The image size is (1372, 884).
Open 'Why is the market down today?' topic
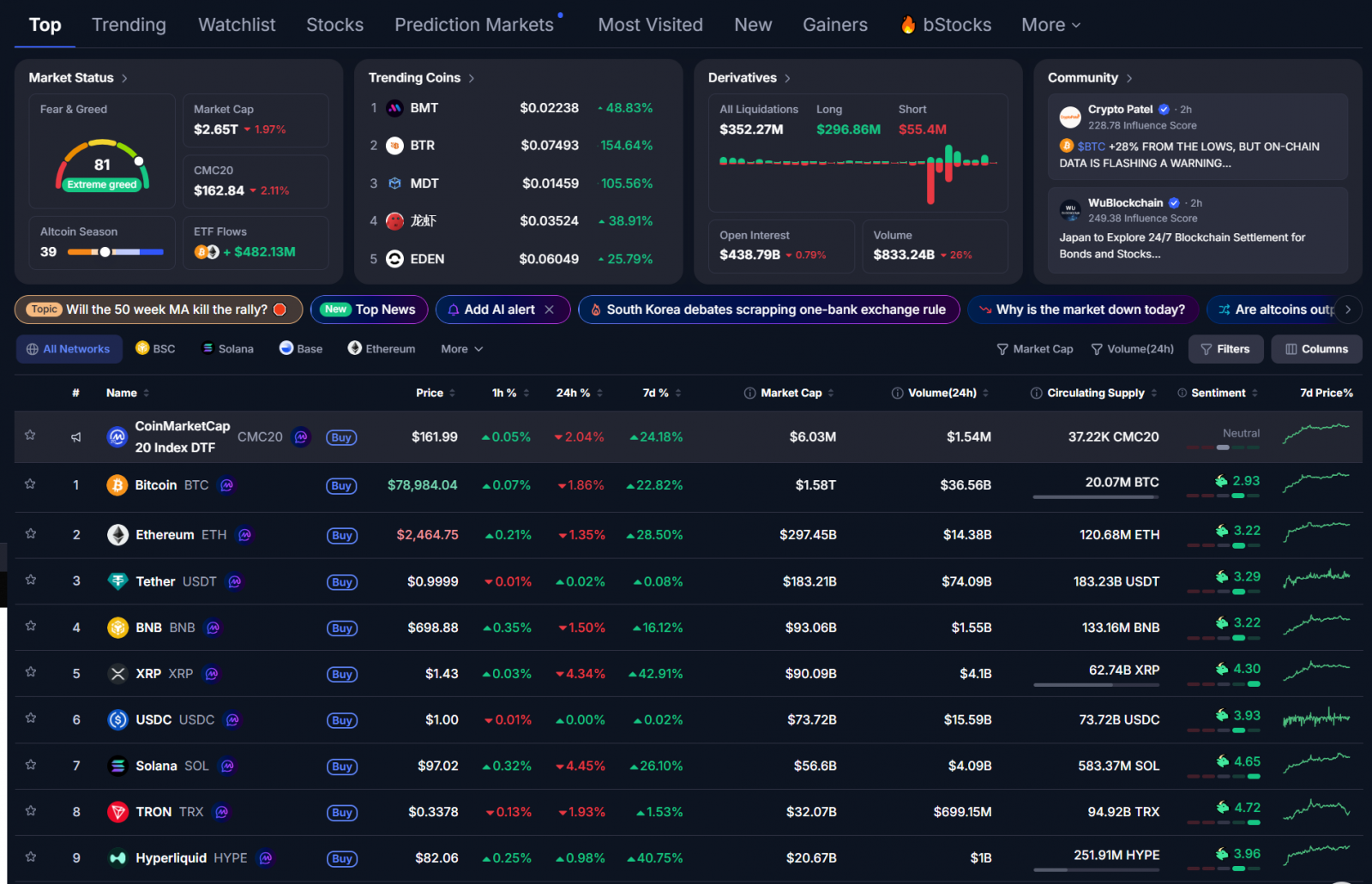(1082, 310)
